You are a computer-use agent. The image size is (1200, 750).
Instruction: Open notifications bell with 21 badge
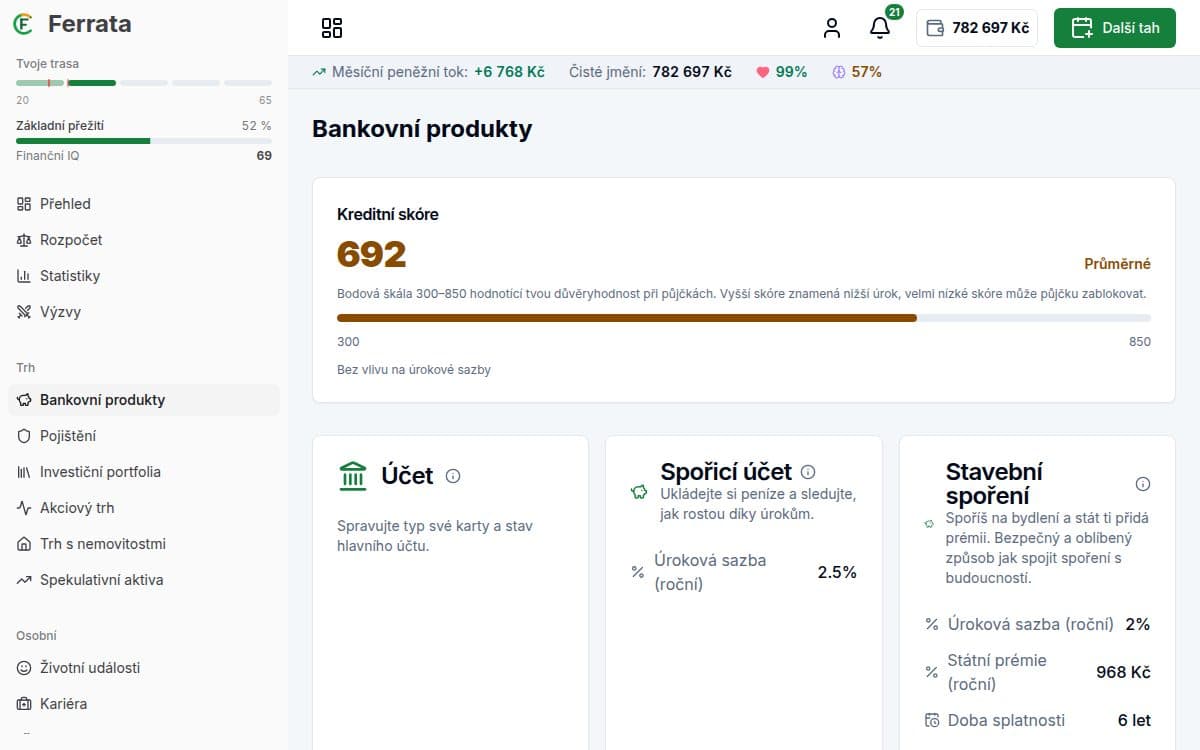(x=880, y=27)
